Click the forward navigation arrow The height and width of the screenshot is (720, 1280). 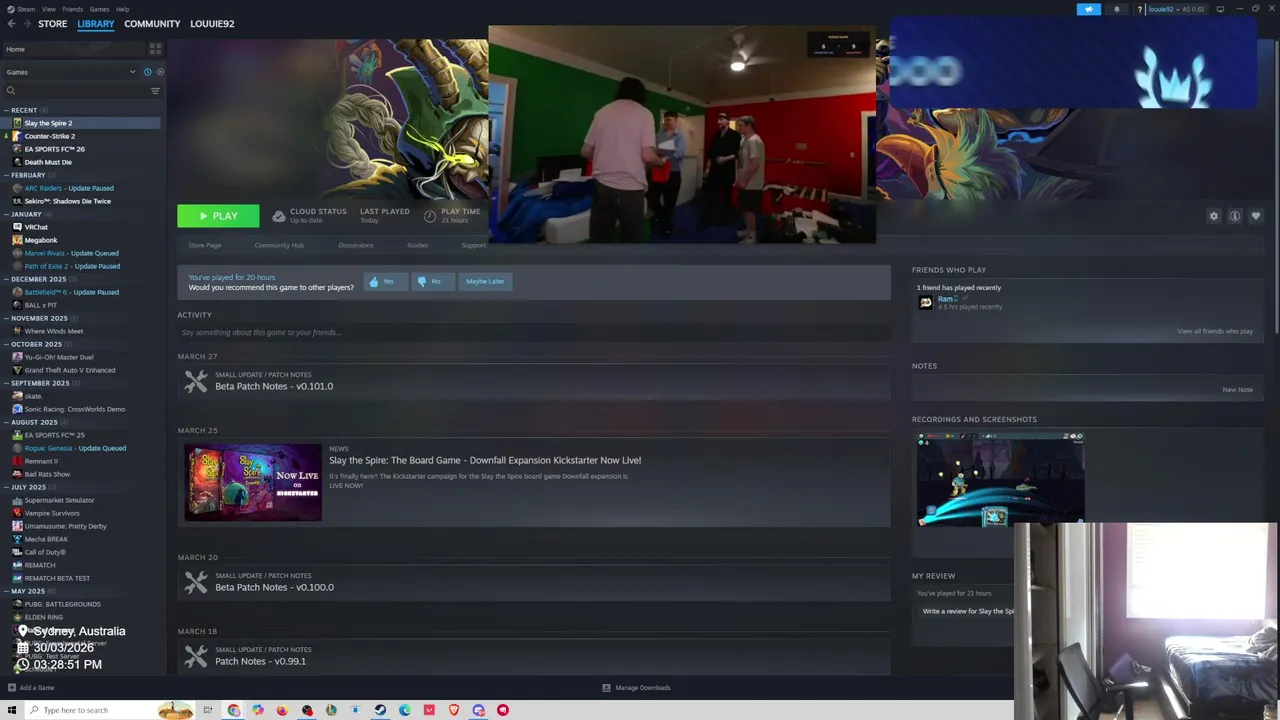coord(26,24)
